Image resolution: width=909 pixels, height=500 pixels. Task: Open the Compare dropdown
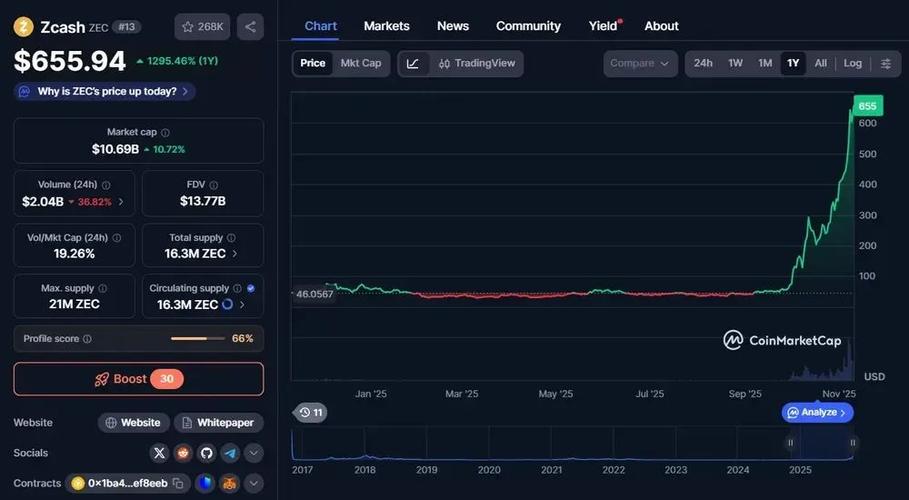click(640, 63)
